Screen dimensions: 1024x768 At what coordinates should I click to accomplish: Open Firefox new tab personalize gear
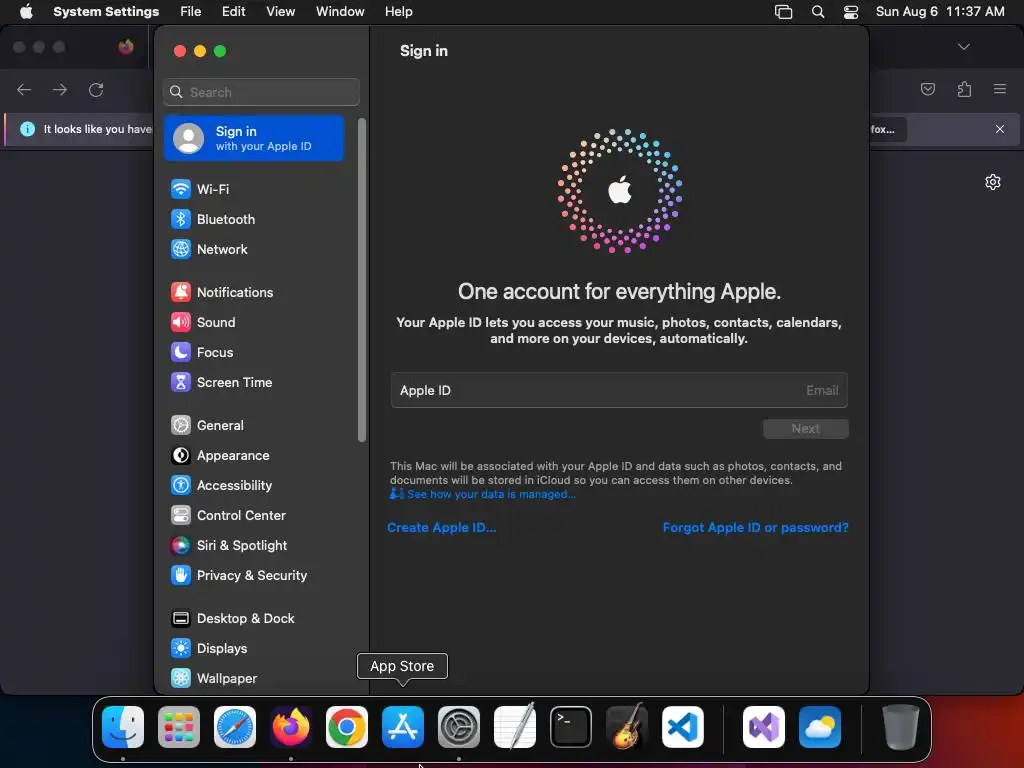coord(993,182)
